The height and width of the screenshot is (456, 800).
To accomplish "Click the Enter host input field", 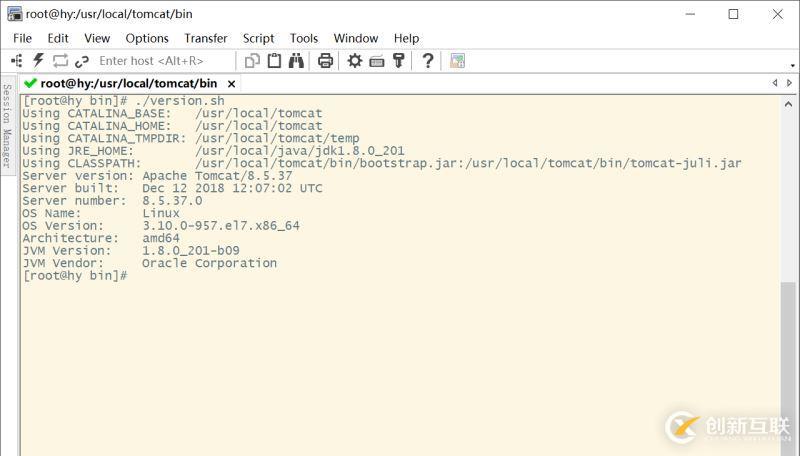I will pyautogui.click(x=164, y=61).
